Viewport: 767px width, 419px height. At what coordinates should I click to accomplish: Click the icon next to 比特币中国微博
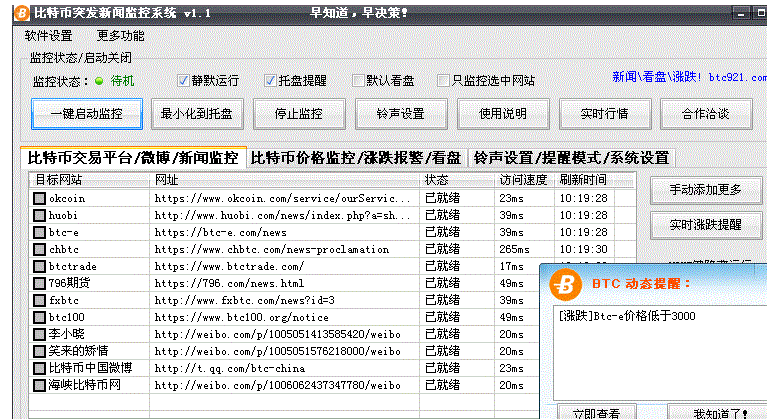click(x=39, y=368)
